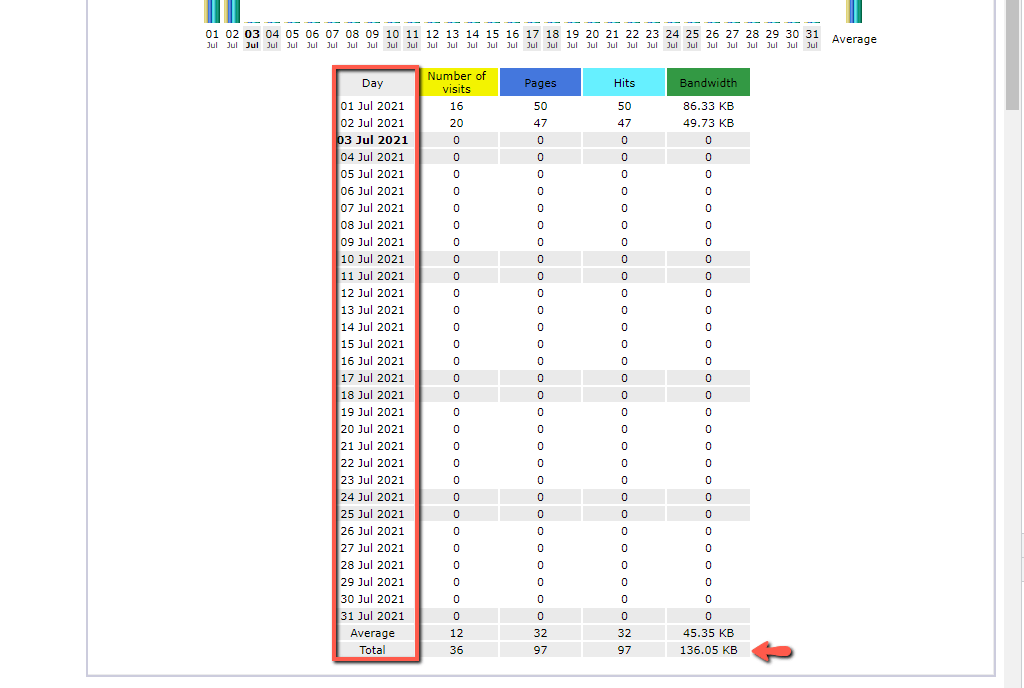This screenshot has height=688, width=1024.
Task: Click the Average row label in table
Action: point(373,633)
